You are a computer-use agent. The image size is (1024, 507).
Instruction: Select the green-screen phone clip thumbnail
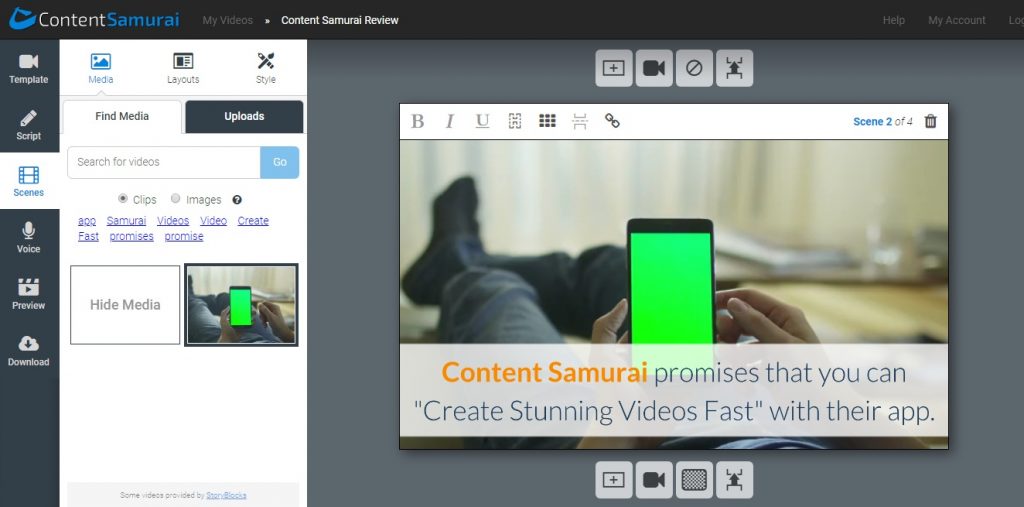(241, 304)
